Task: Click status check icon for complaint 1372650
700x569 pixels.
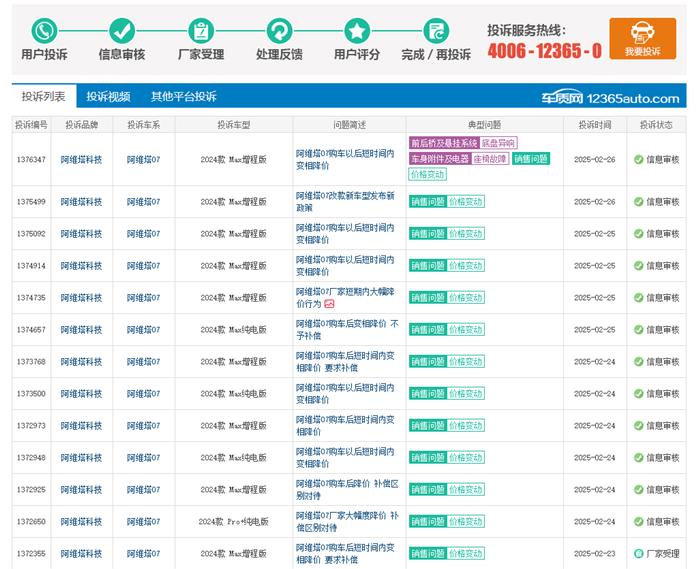Action: click(x=638, y=522)
